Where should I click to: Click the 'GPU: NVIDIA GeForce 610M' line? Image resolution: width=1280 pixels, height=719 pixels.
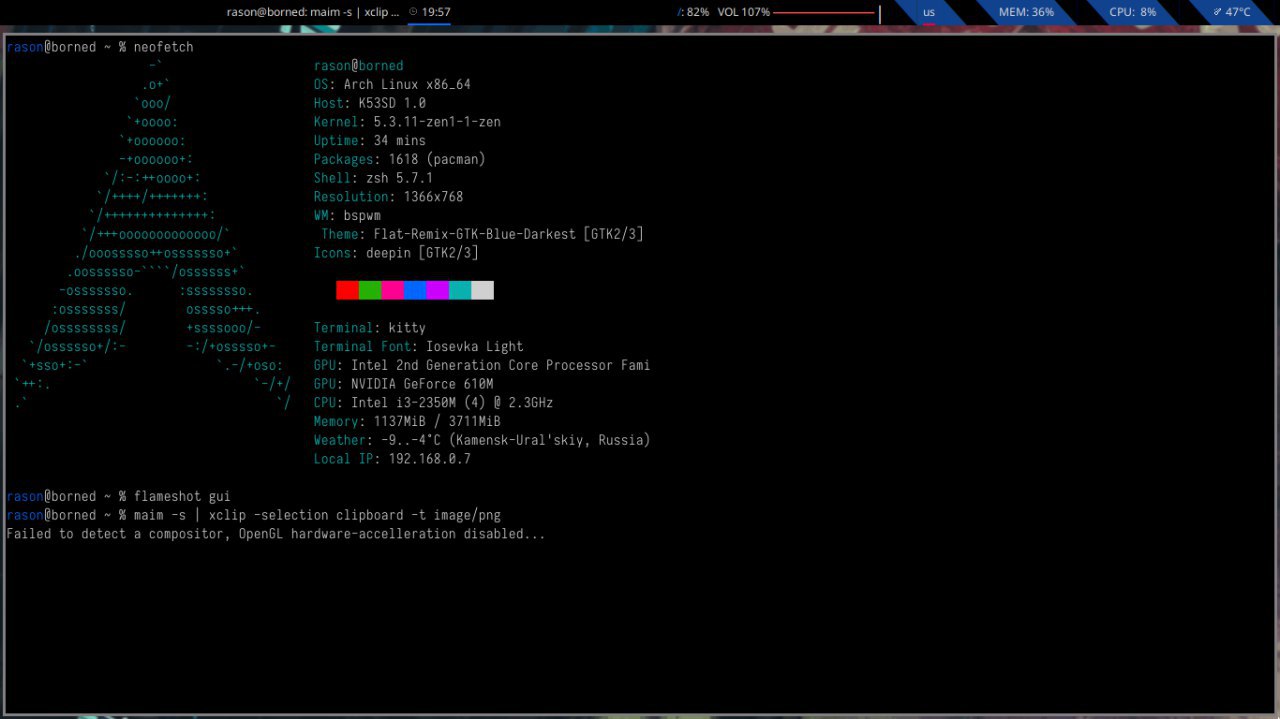(x=403, y=384)
